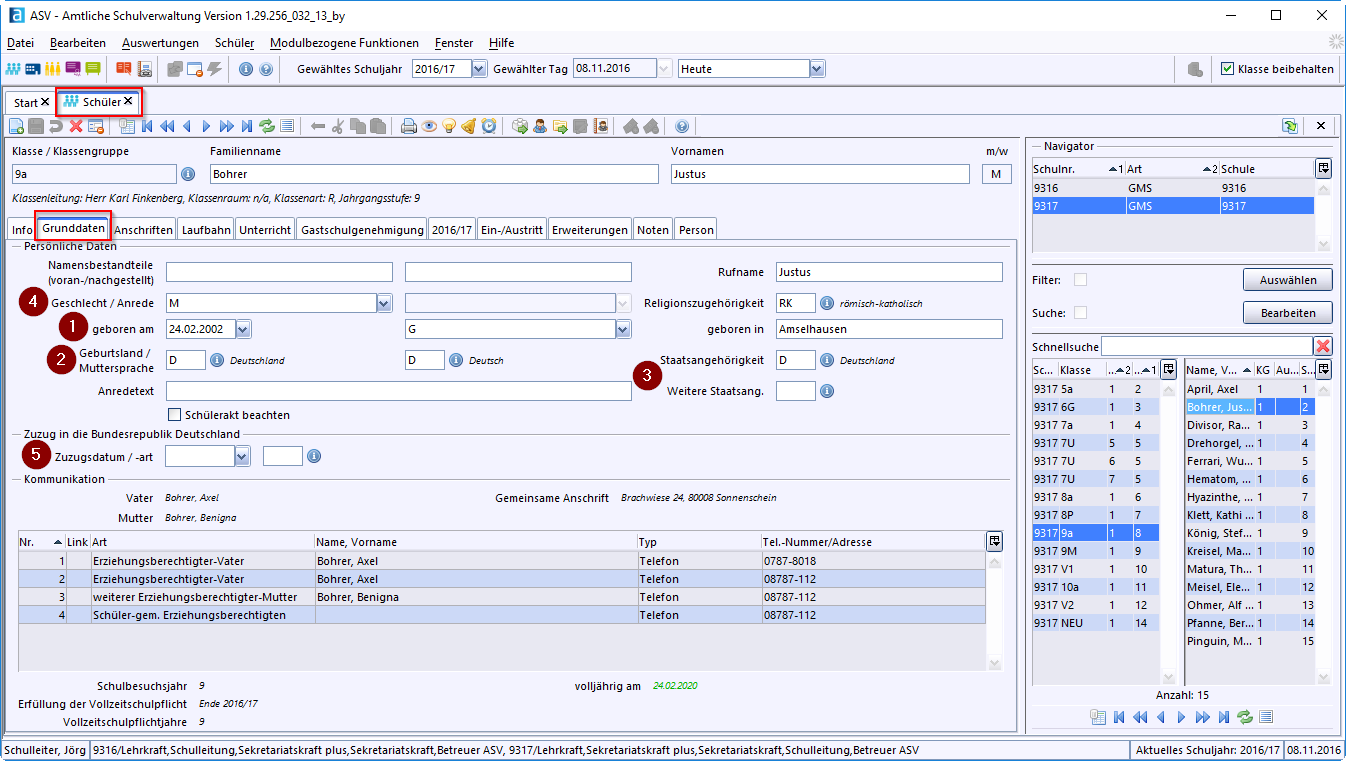1346x761 pixels.
Task: Jump to last record arrow icon
Action: click(x=246, y=126)
